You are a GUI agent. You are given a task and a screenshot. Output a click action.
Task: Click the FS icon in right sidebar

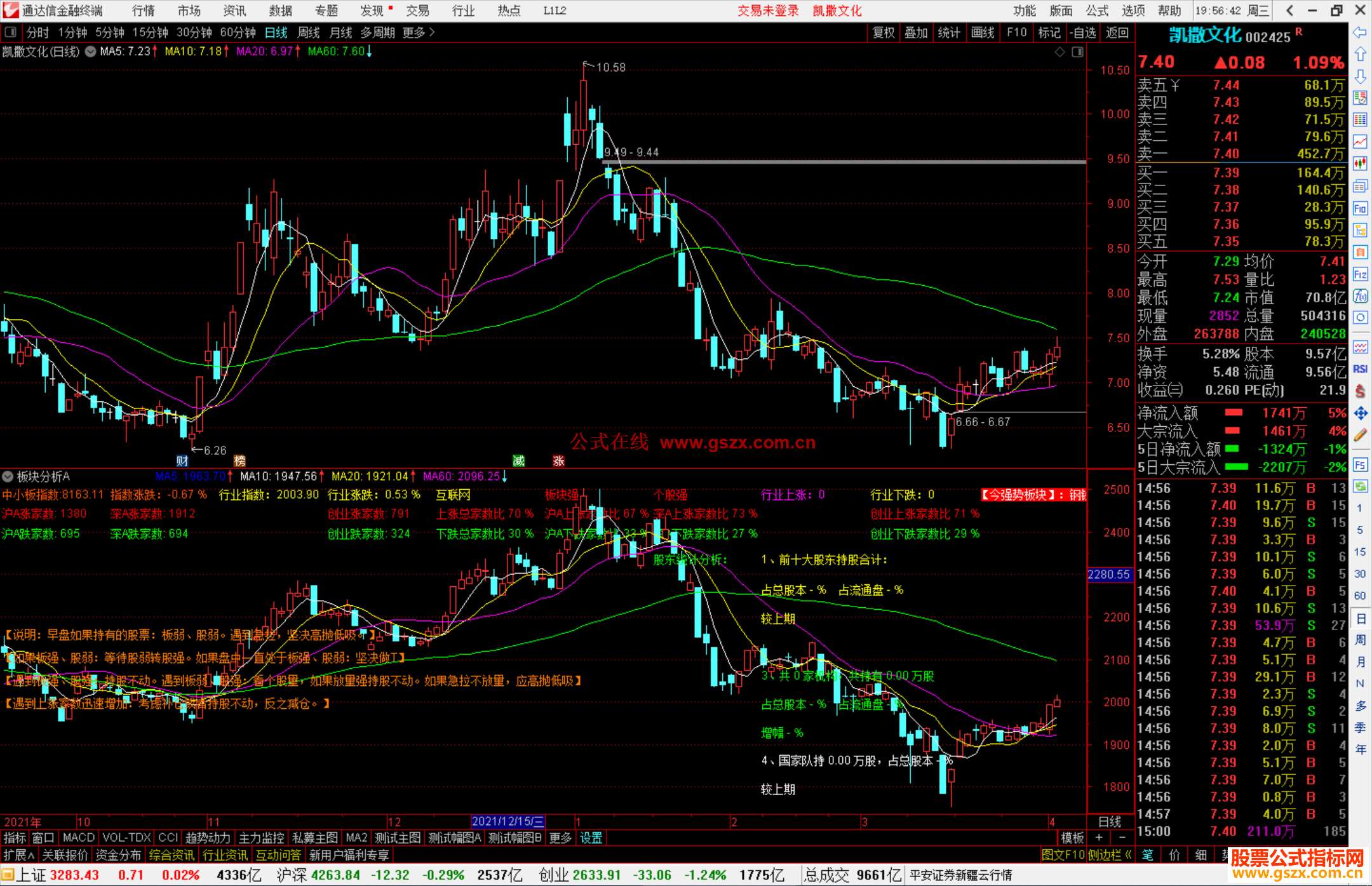(1360, 465)
